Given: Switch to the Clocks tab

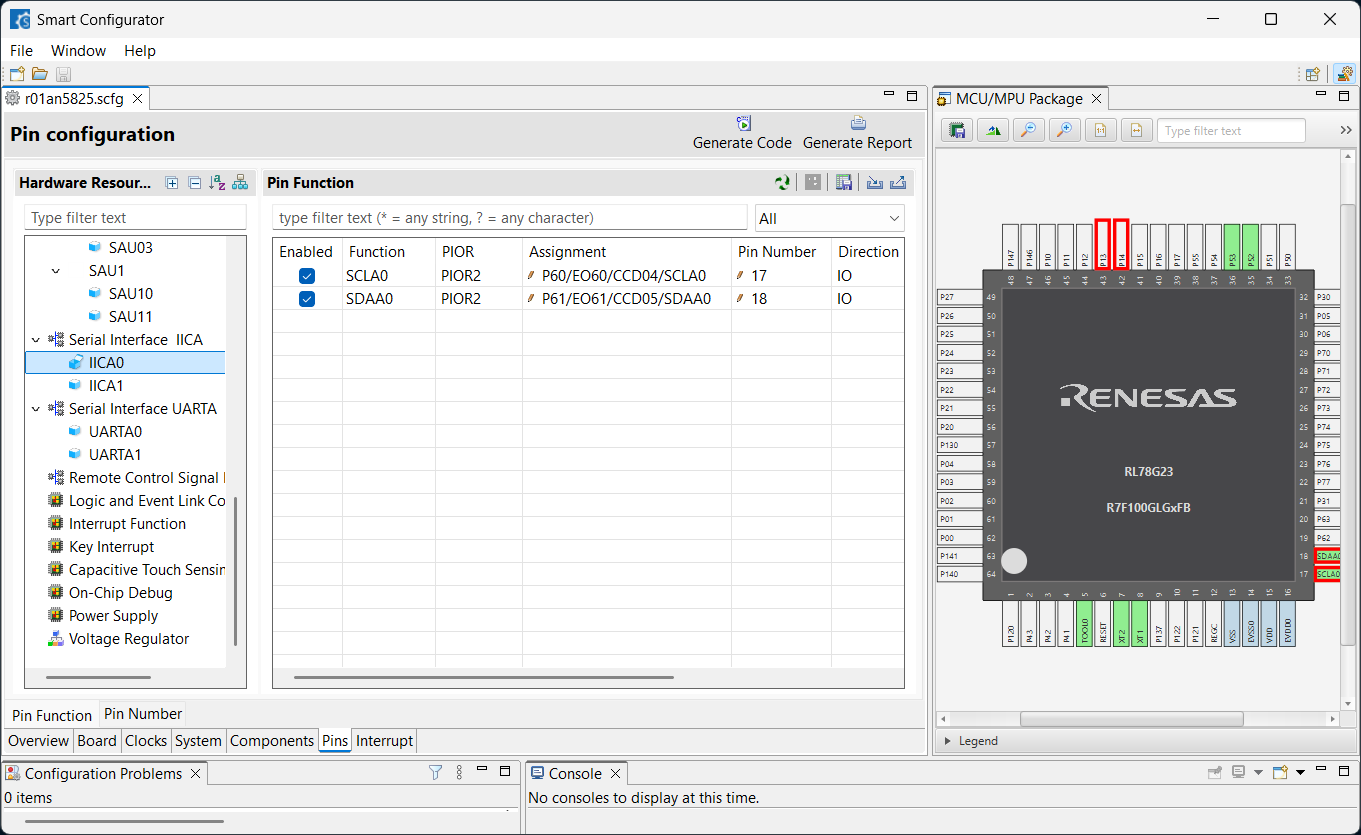Looking at the screenshot, I should pos(146,741).
